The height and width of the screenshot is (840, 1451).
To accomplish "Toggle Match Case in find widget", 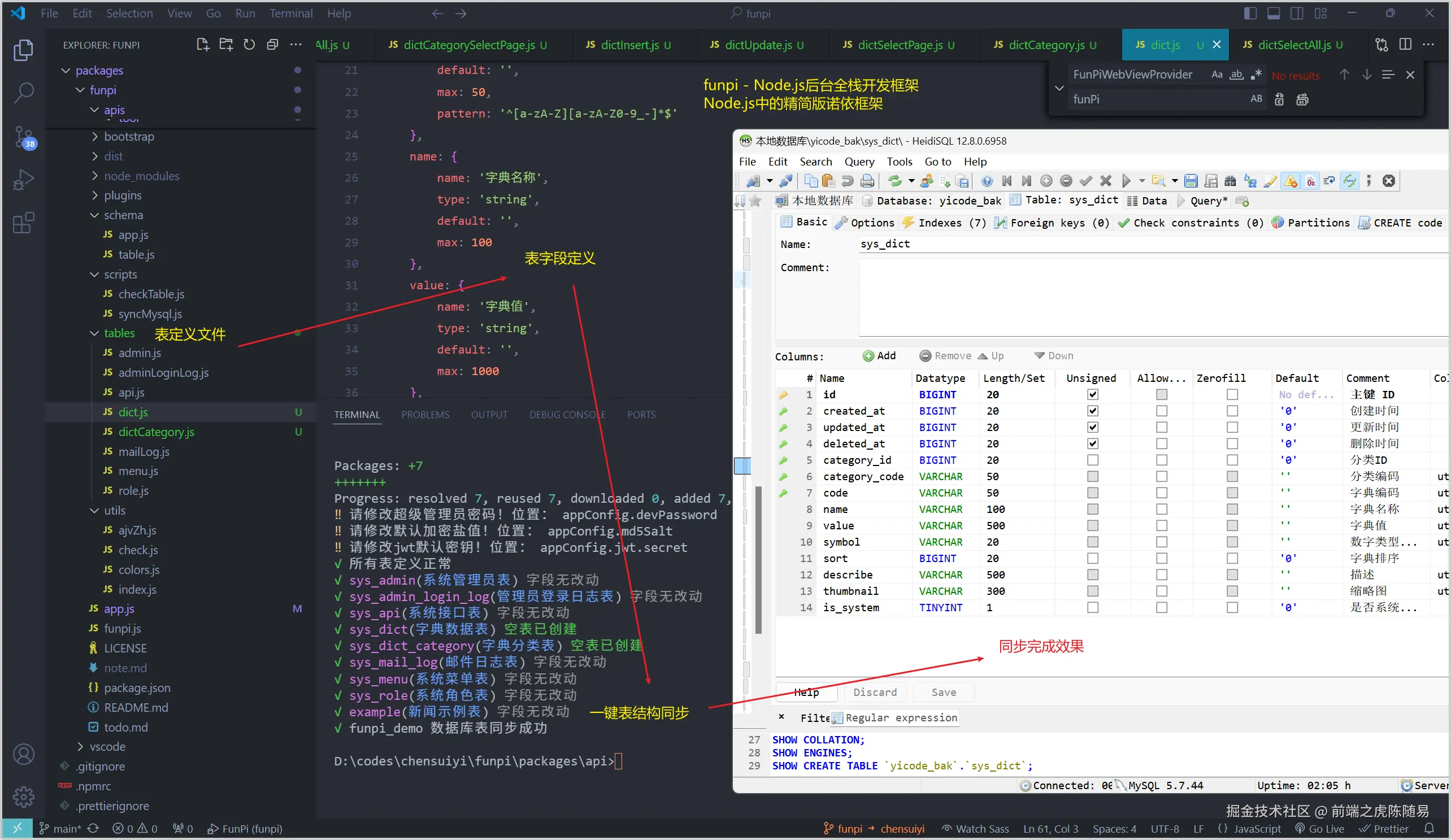I will point(1217,75).
